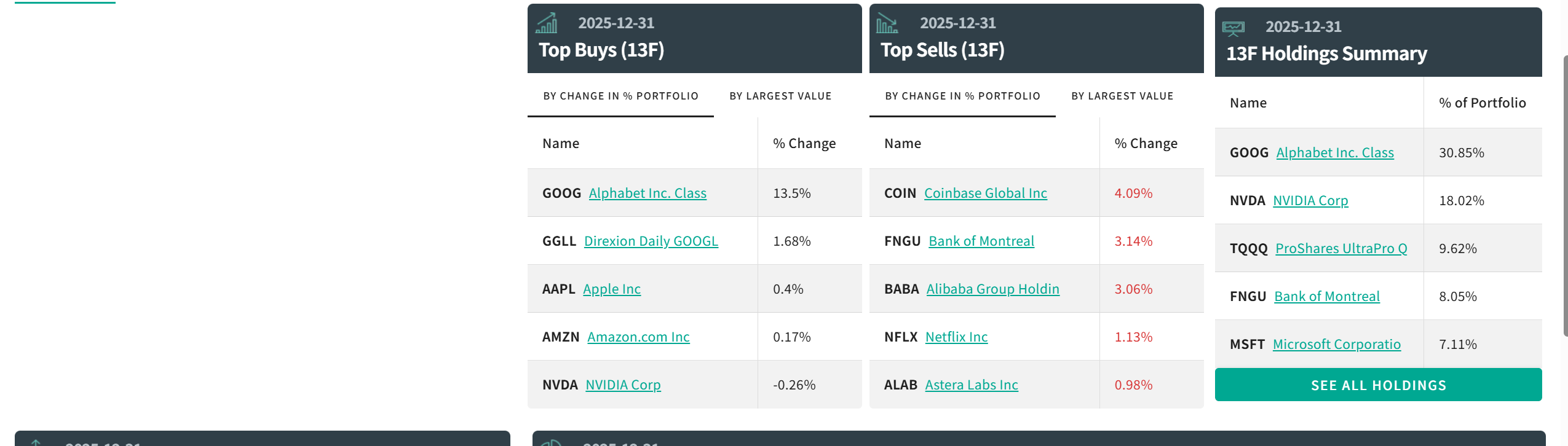The image size is (1568, 446).
Task: Open the Apple Inc link
Action: 612,289
